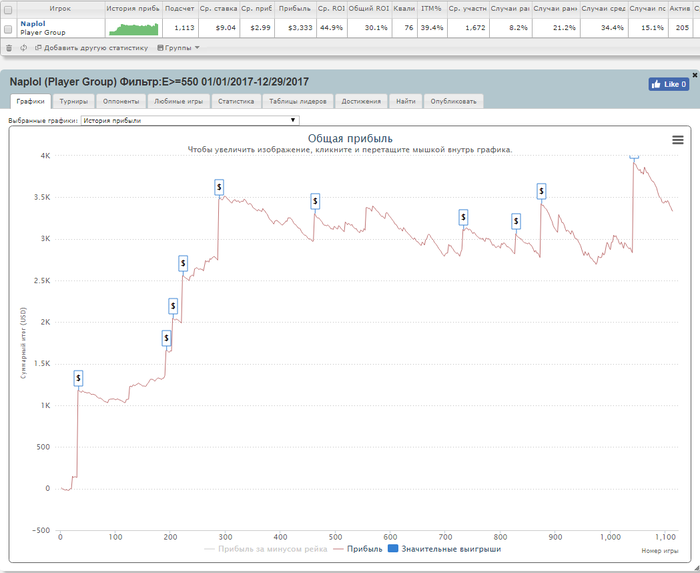700x573 pixels.
Task: Tick the checkbox in the Naplol row
Action: pyautogui.click(x=8, y=29)
